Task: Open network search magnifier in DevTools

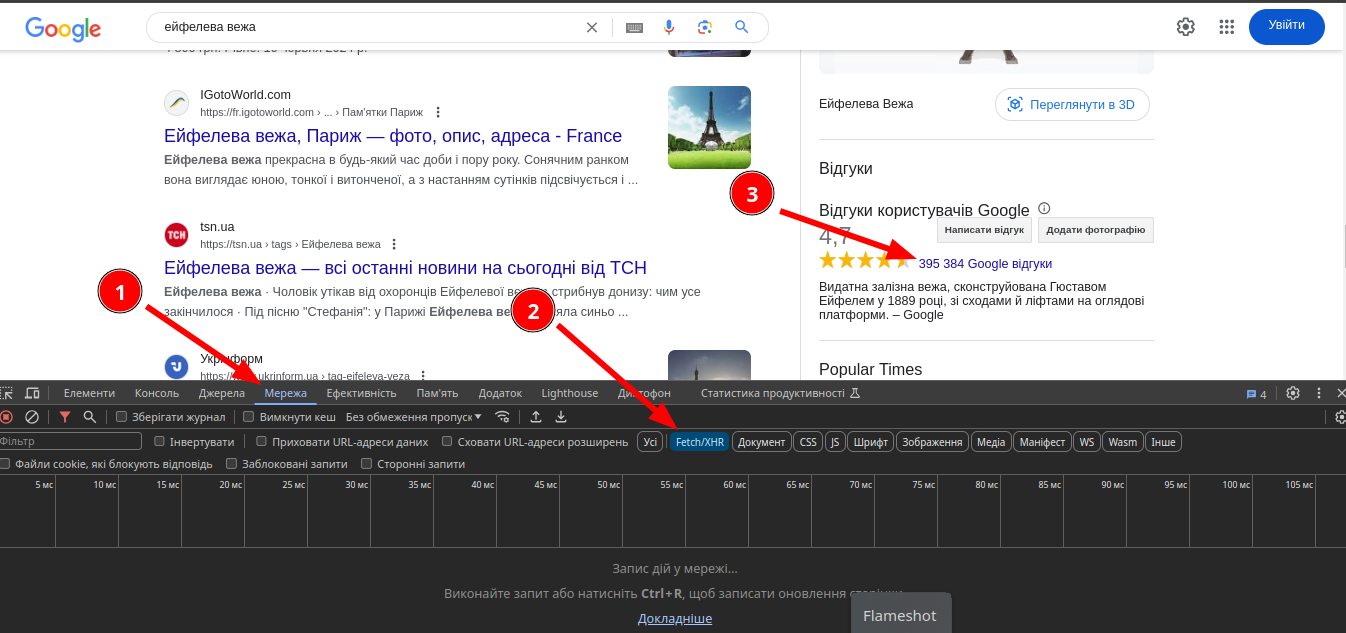Action: (x=90, y=417)
